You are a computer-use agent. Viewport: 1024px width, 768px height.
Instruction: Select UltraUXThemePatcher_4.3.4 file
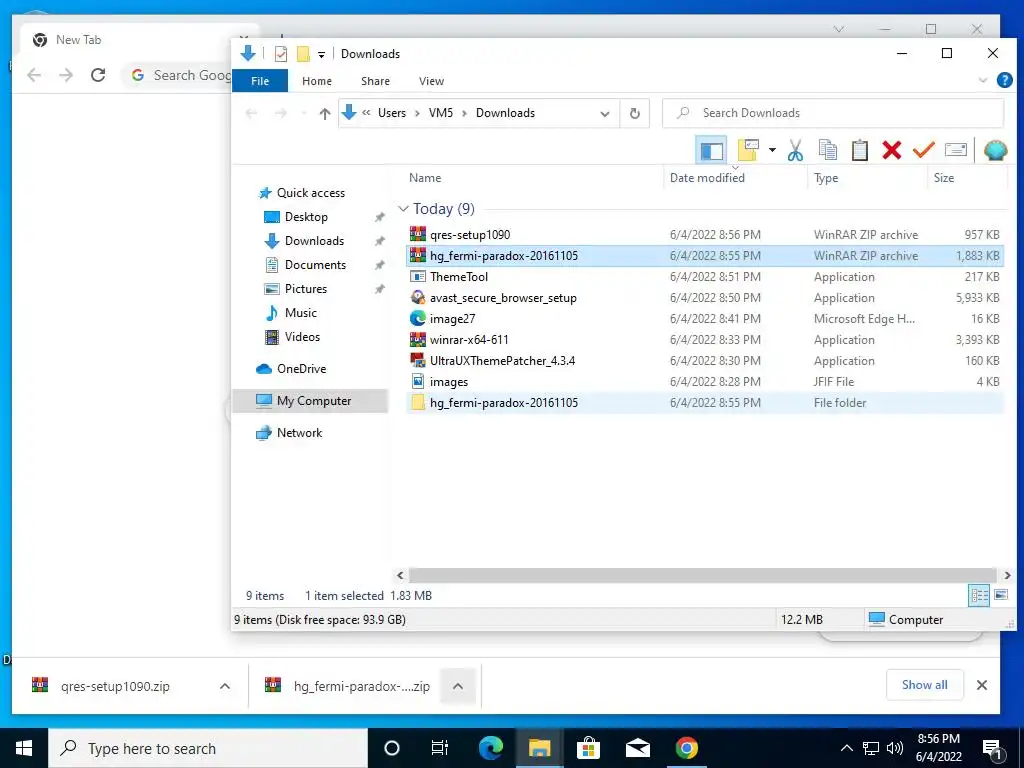tap(704, 360)
